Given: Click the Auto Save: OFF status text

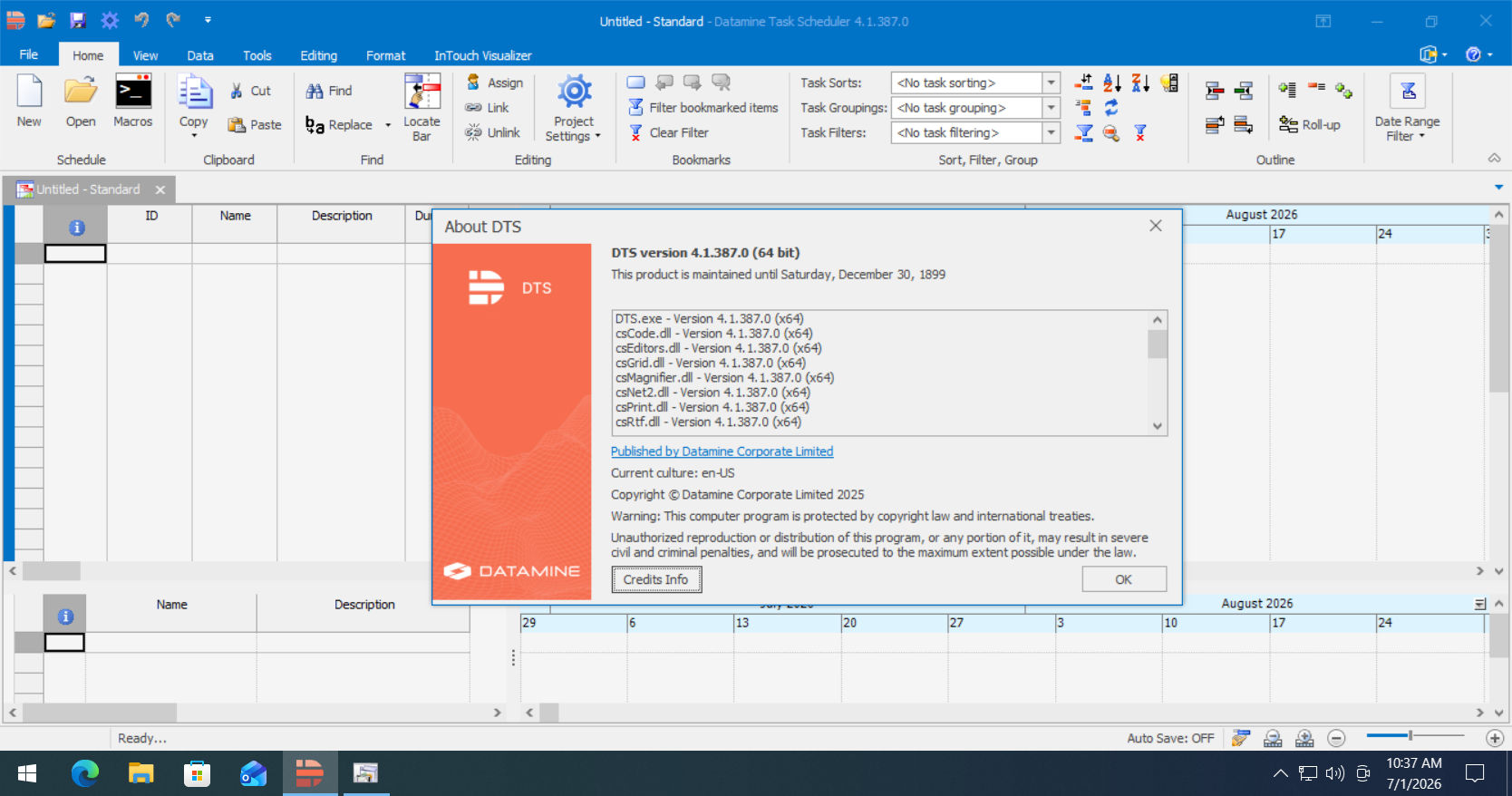Looking at the screenshot, I should point(1170,739).
